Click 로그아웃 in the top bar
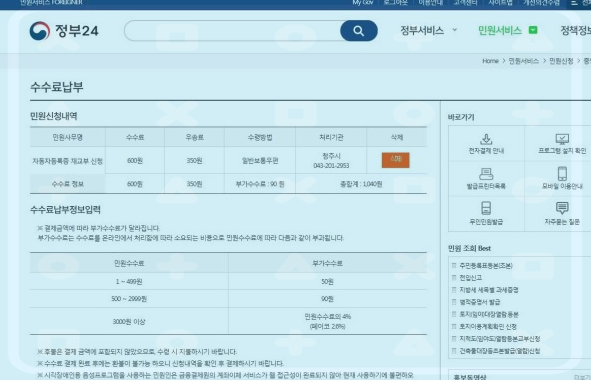Screen dimensions: 591x380 point(396,2)
